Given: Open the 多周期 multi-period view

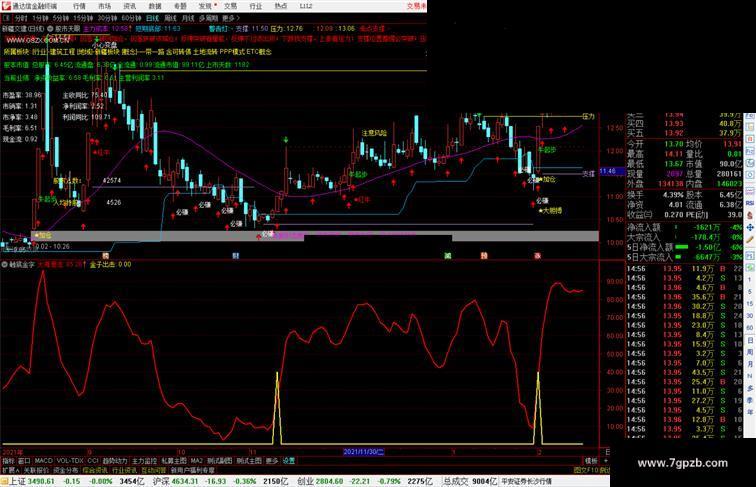Looking at the screenshot, I should [209, 18].
